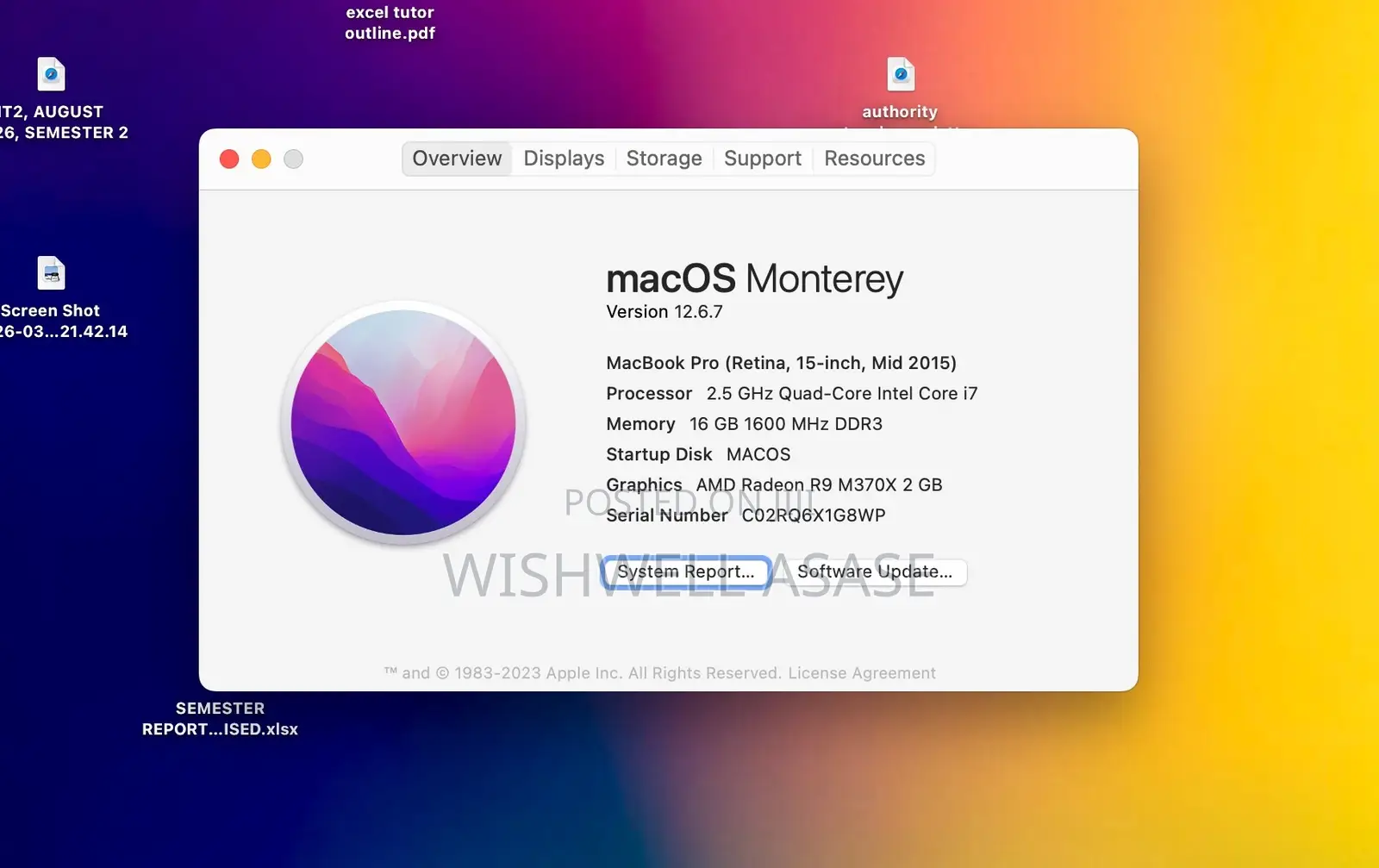1379x868 pixels.
Task: Click the MacBook Pro (Retina, 15-inch, Mid 2015) text
Action: pos(781,363)
